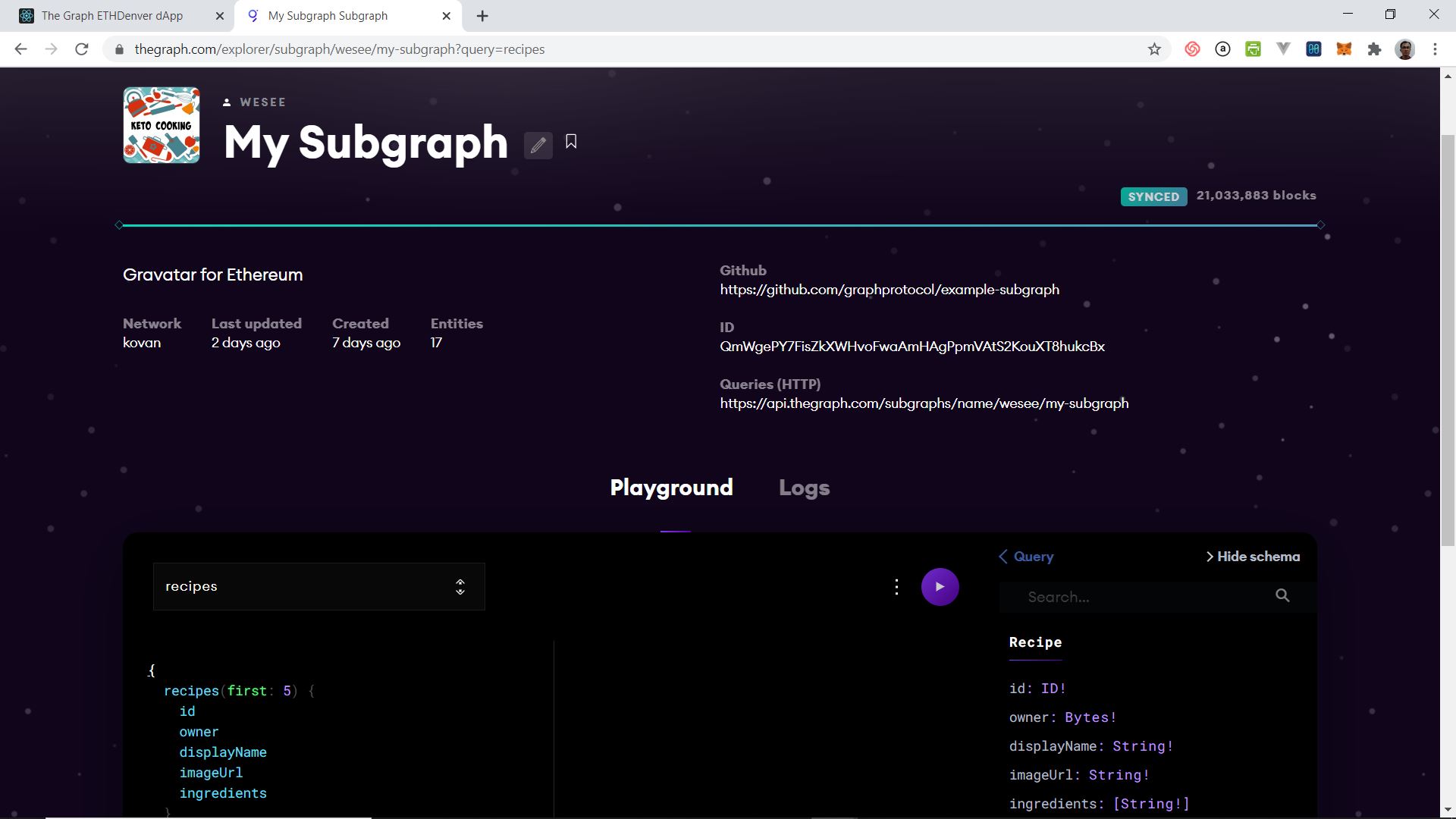Image resolution: width=1456 pixels, height=819 pixels.
Task: Click the sync progress bar line
Action: 719,225
